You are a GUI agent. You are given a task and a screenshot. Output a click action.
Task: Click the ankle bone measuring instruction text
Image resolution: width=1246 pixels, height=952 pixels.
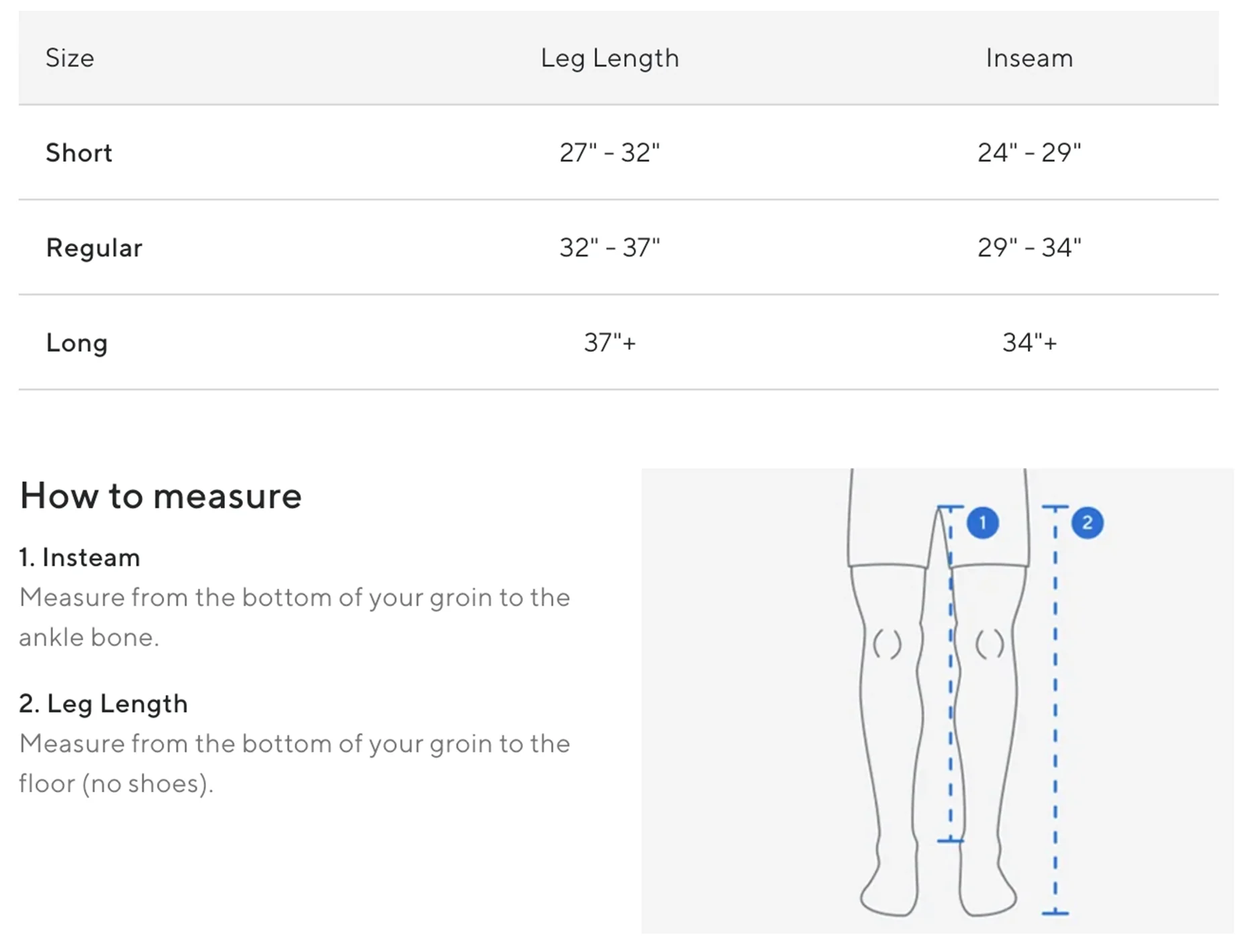tap(294, 617)
